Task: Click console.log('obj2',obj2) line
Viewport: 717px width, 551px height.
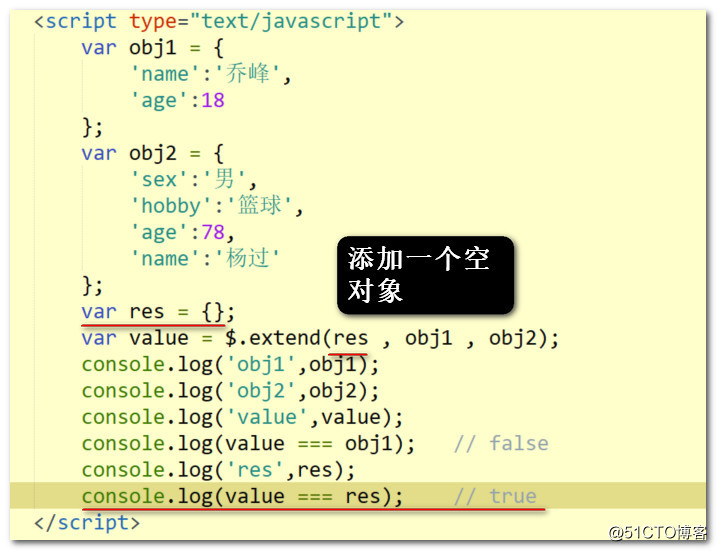Action: [x=230, y=391]
